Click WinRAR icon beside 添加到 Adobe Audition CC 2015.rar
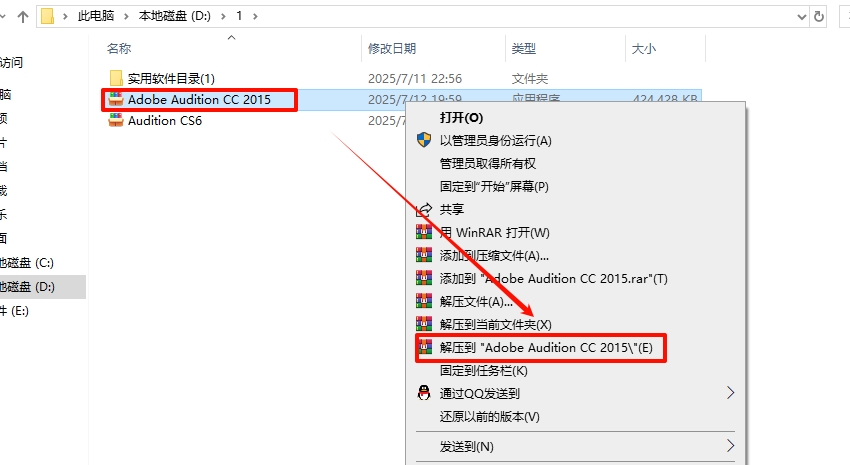 tap(424, 279)
